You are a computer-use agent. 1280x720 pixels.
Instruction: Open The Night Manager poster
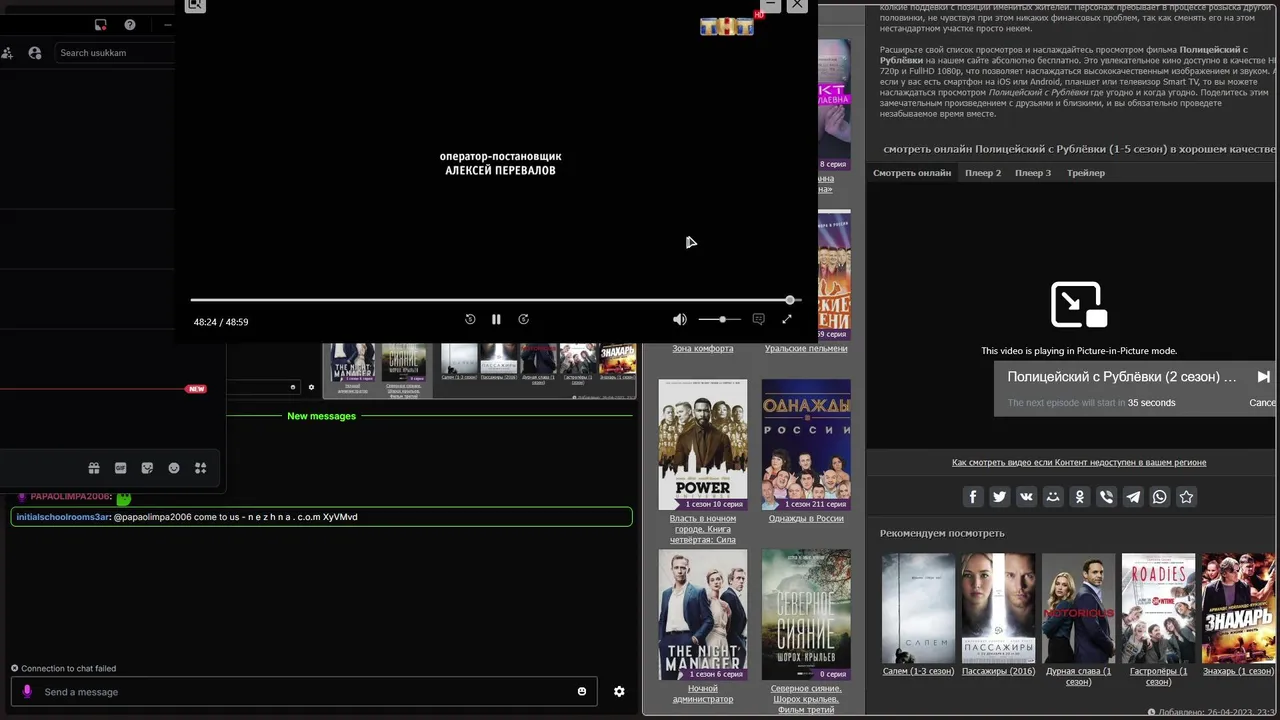[x=702, y=615]
